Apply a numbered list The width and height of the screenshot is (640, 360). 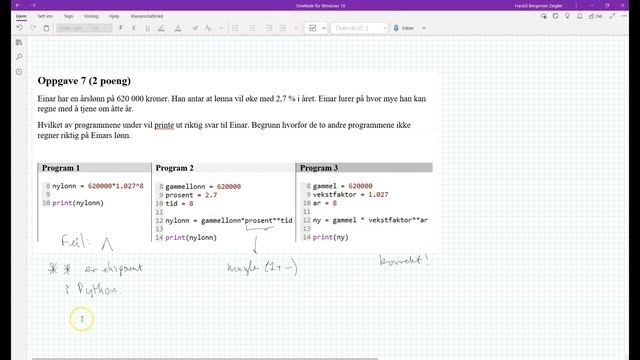point(252,28)
